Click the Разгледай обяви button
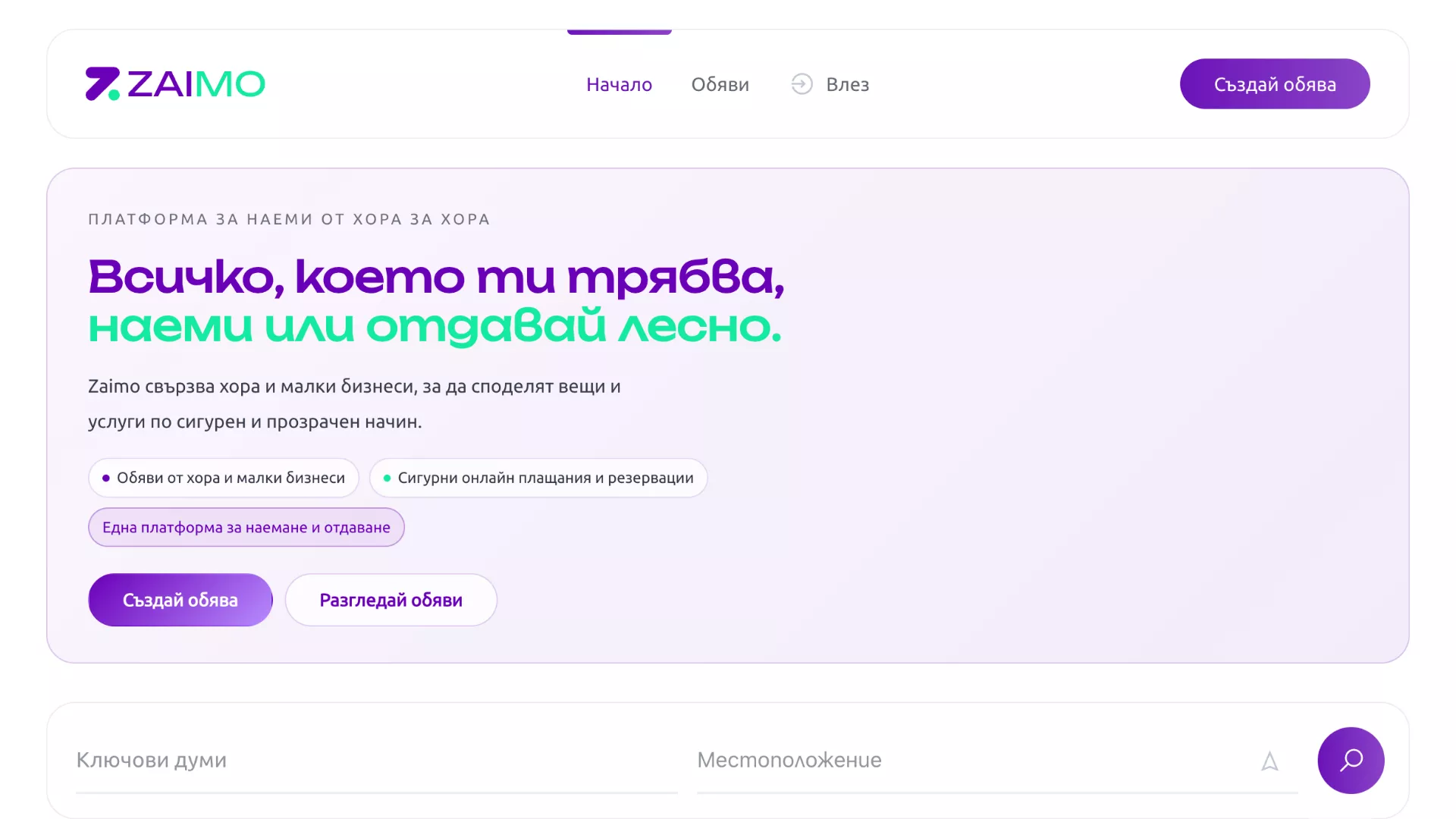The image size is (1456, 819). 391,599
